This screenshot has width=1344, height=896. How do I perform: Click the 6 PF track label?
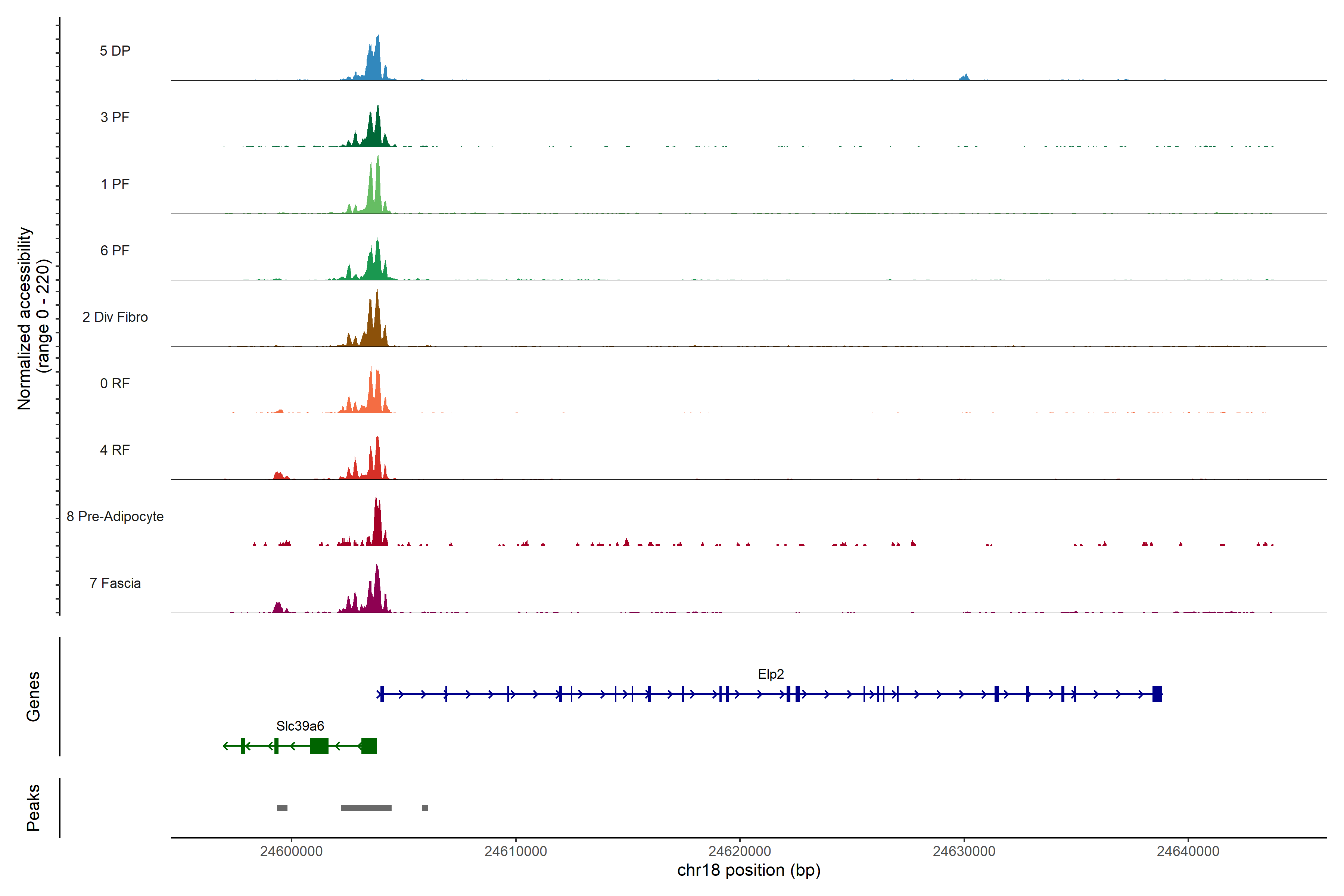pyautogui.click(x=115, y=250)
